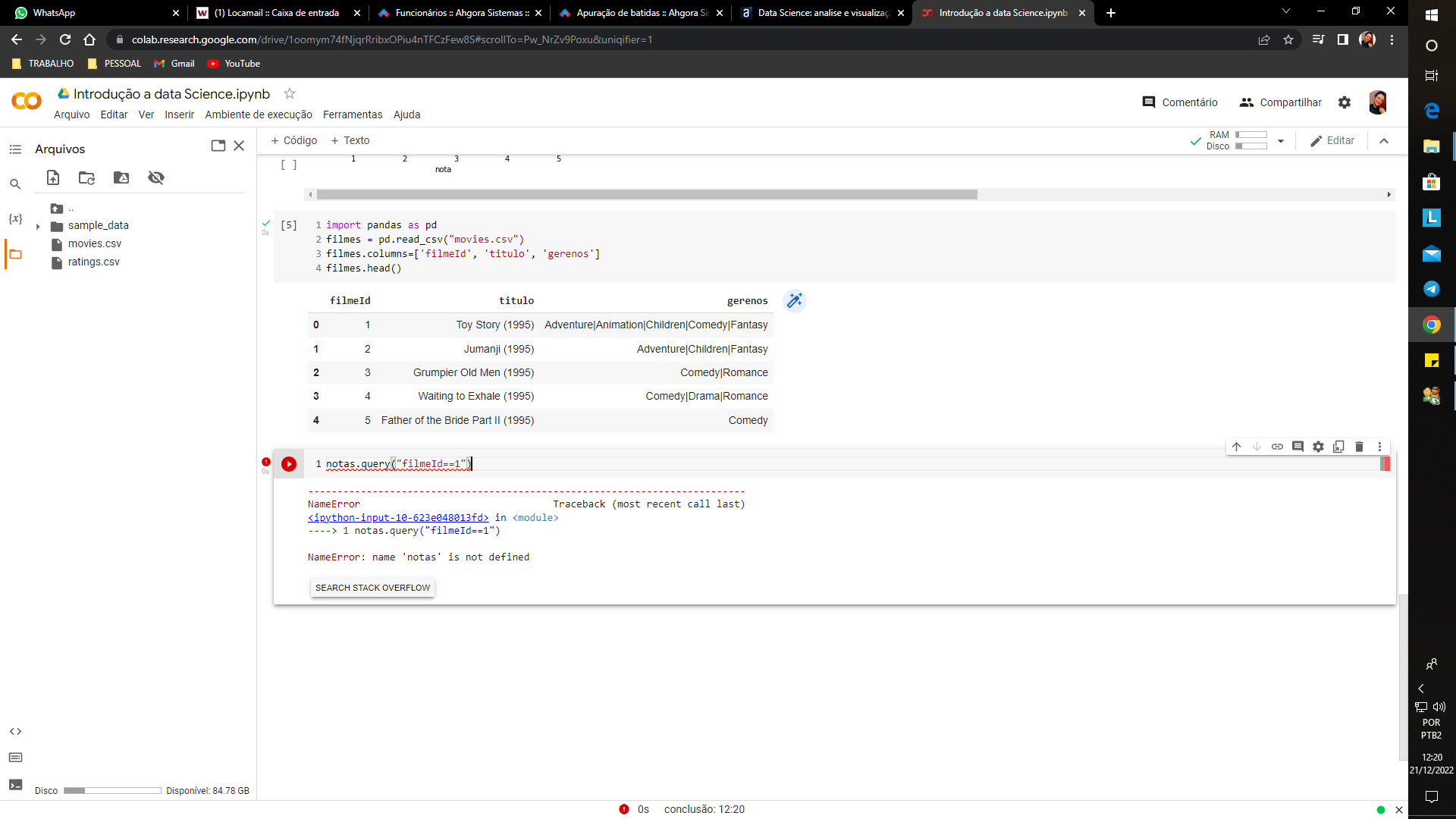The image size is (1456, 819).
Task: Open the Ambiente de execução menu
Action: [x=258, y=114]
